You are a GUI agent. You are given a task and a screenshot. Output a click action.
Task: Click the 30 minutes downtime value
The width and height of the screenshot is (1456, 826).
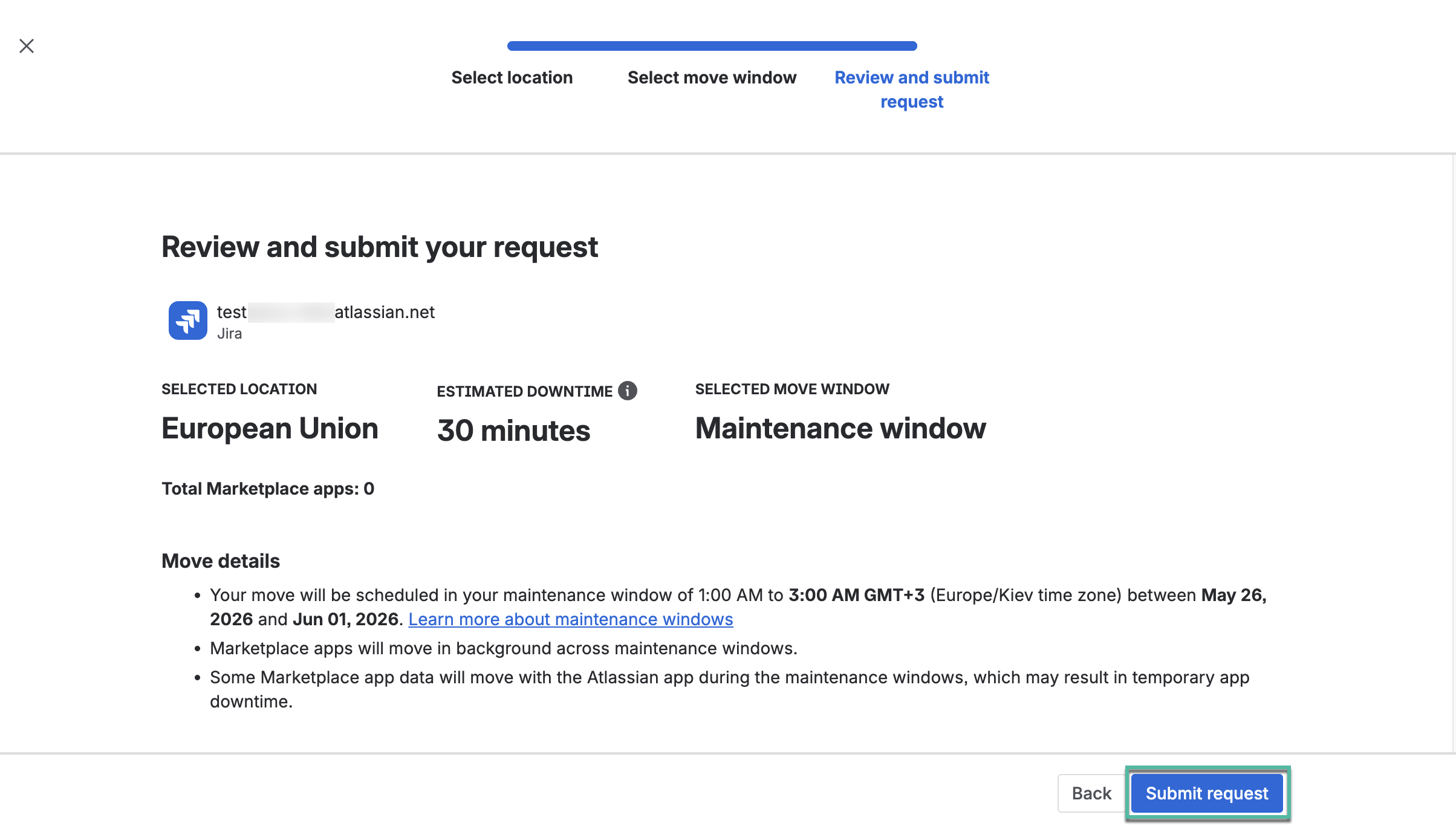click(x=513, y=431)
